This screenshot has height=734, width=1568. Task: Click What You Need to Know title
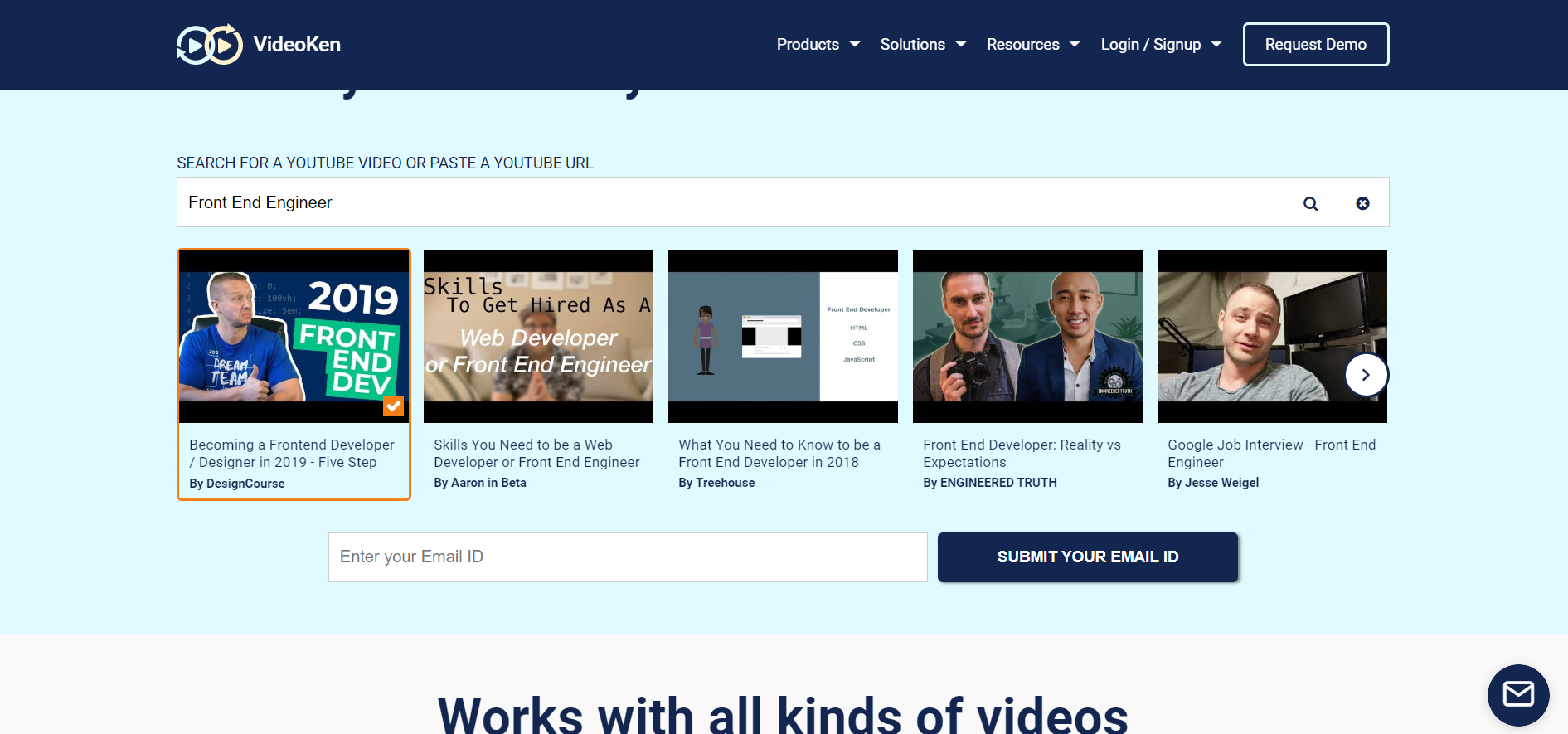point(779,454)
